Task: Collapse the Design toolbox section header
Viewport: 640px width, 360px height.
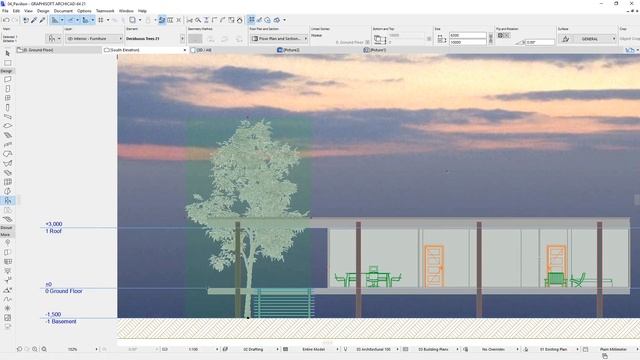Action: point(7,71)
